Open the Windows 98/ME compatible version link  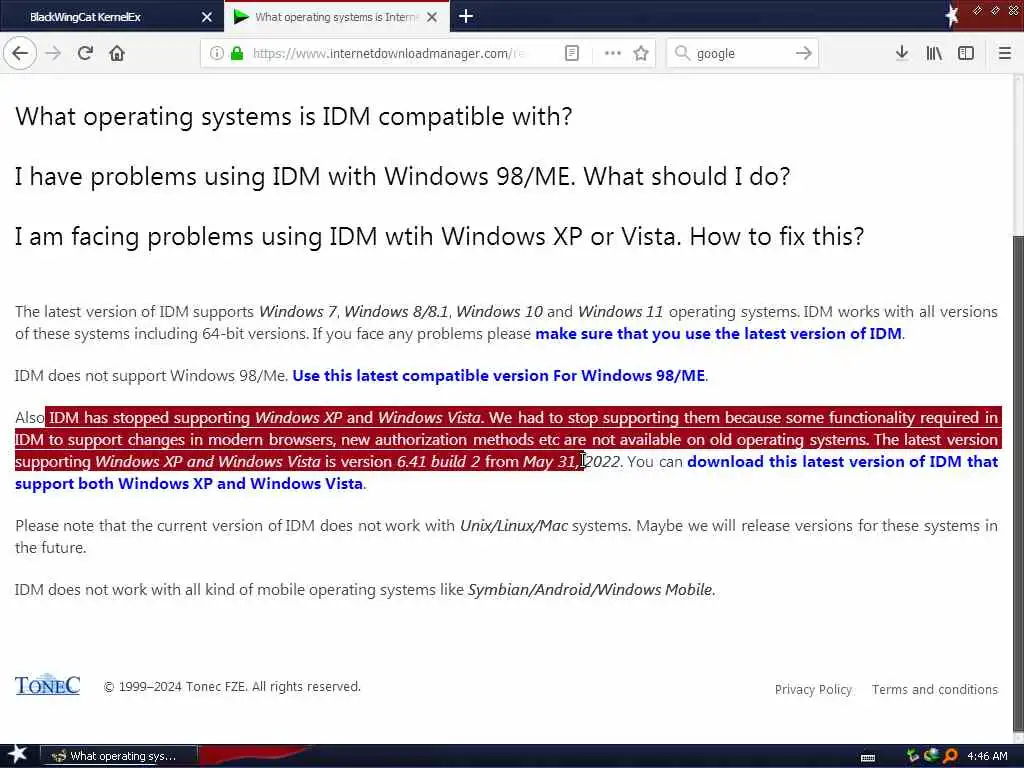(x=498, y=376)
